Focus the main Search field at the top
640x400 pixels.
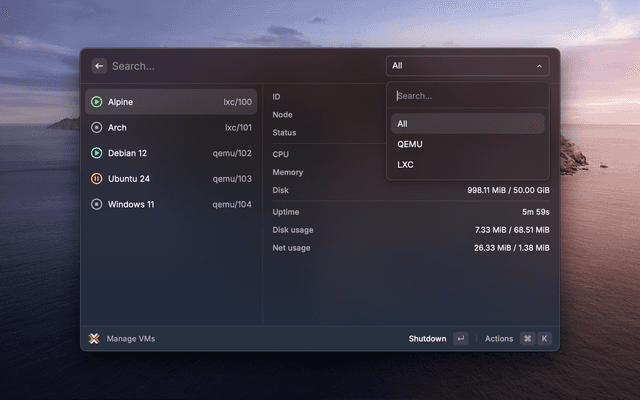coord(240,66)
